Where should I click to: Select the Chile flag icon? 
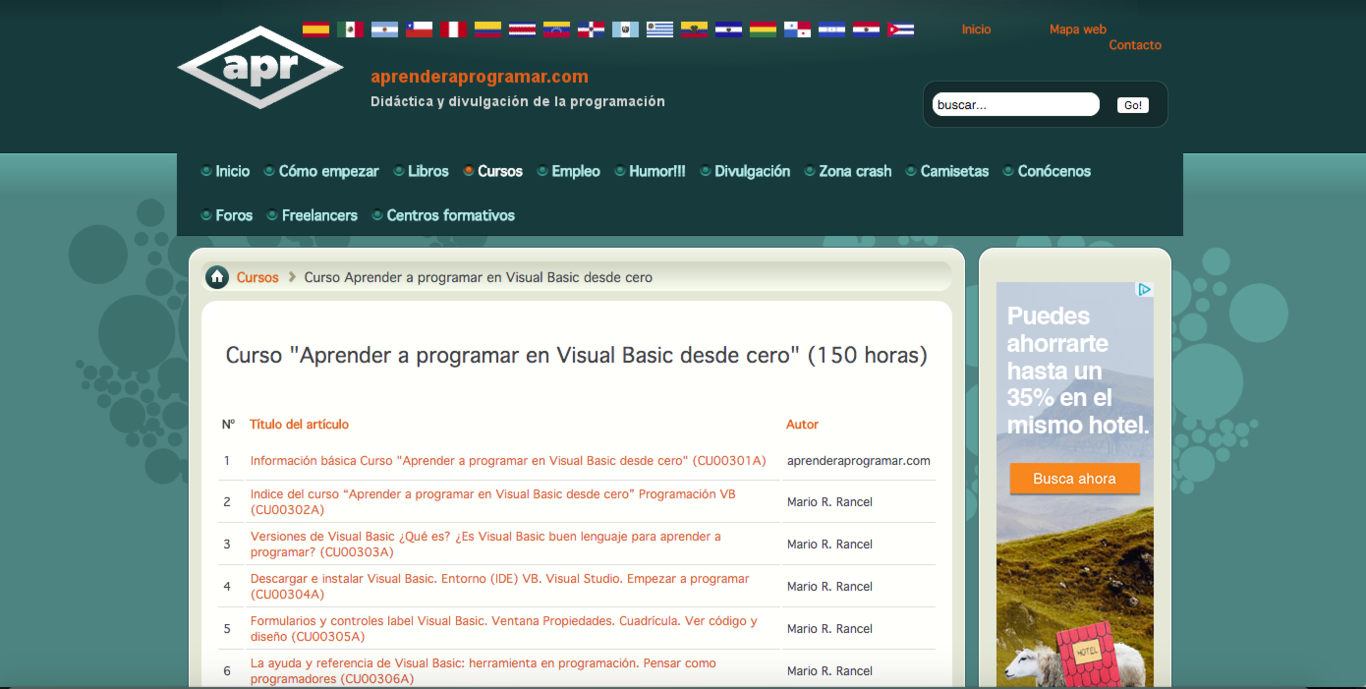tap(420, 29)
